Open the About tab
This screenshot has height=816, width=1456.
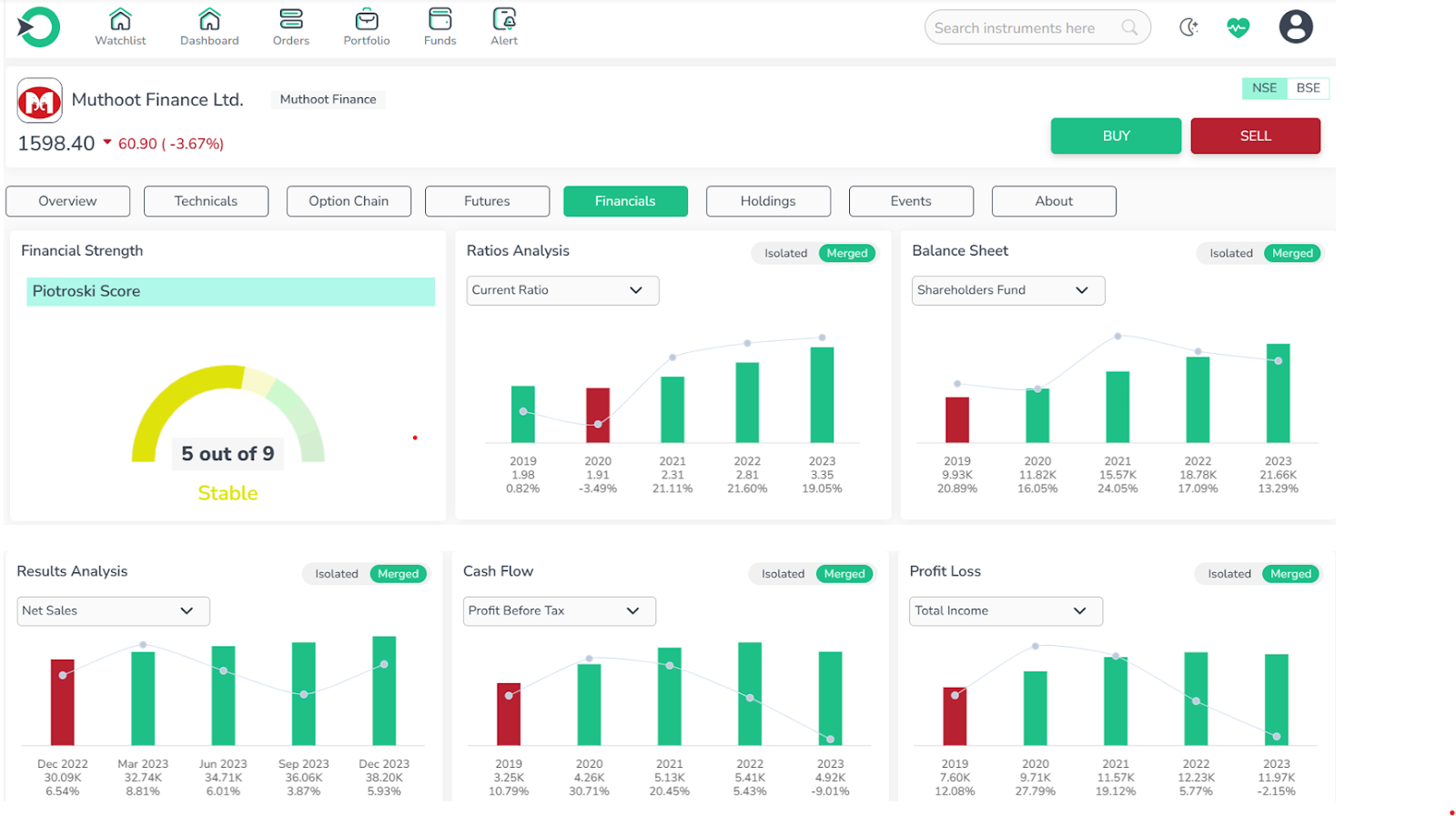click(1054, 201)
